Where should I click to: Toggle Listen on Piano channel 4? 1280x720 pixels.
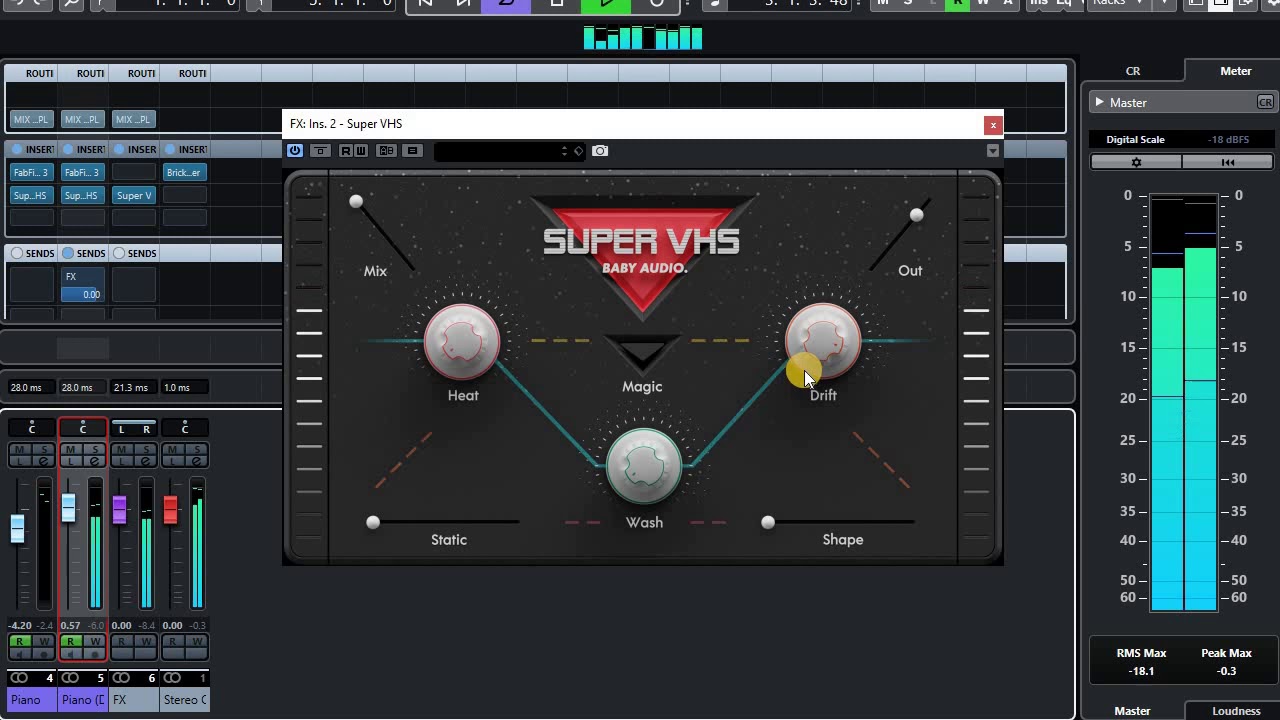pyautogui.click(x=20, y=461)
